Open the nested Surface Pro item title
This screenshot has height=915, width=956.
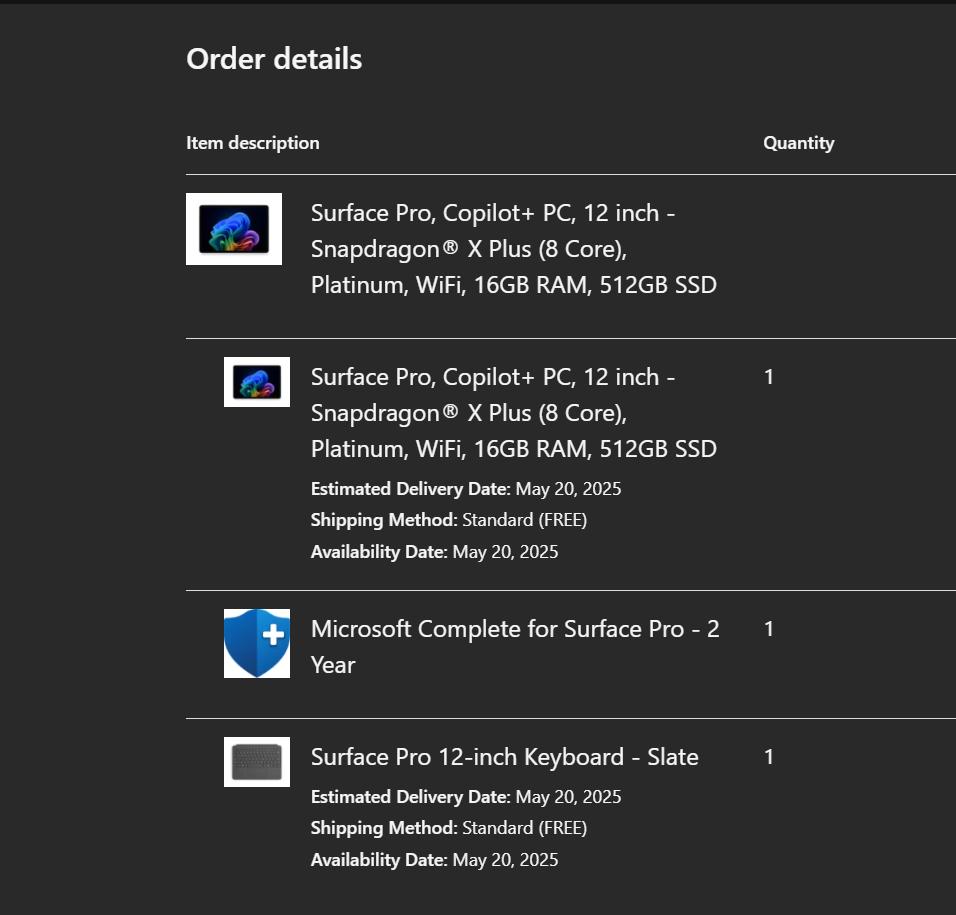point(513,413)
